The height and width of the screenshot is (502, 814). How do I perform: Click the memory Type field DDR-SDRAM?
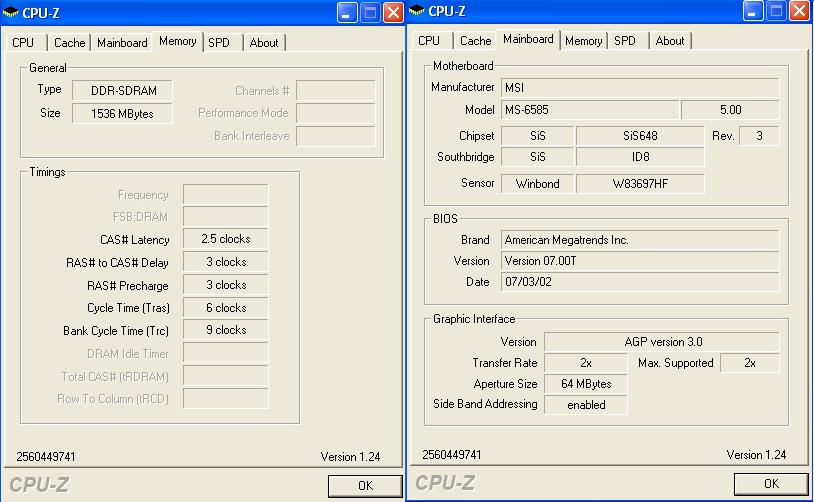122,90
